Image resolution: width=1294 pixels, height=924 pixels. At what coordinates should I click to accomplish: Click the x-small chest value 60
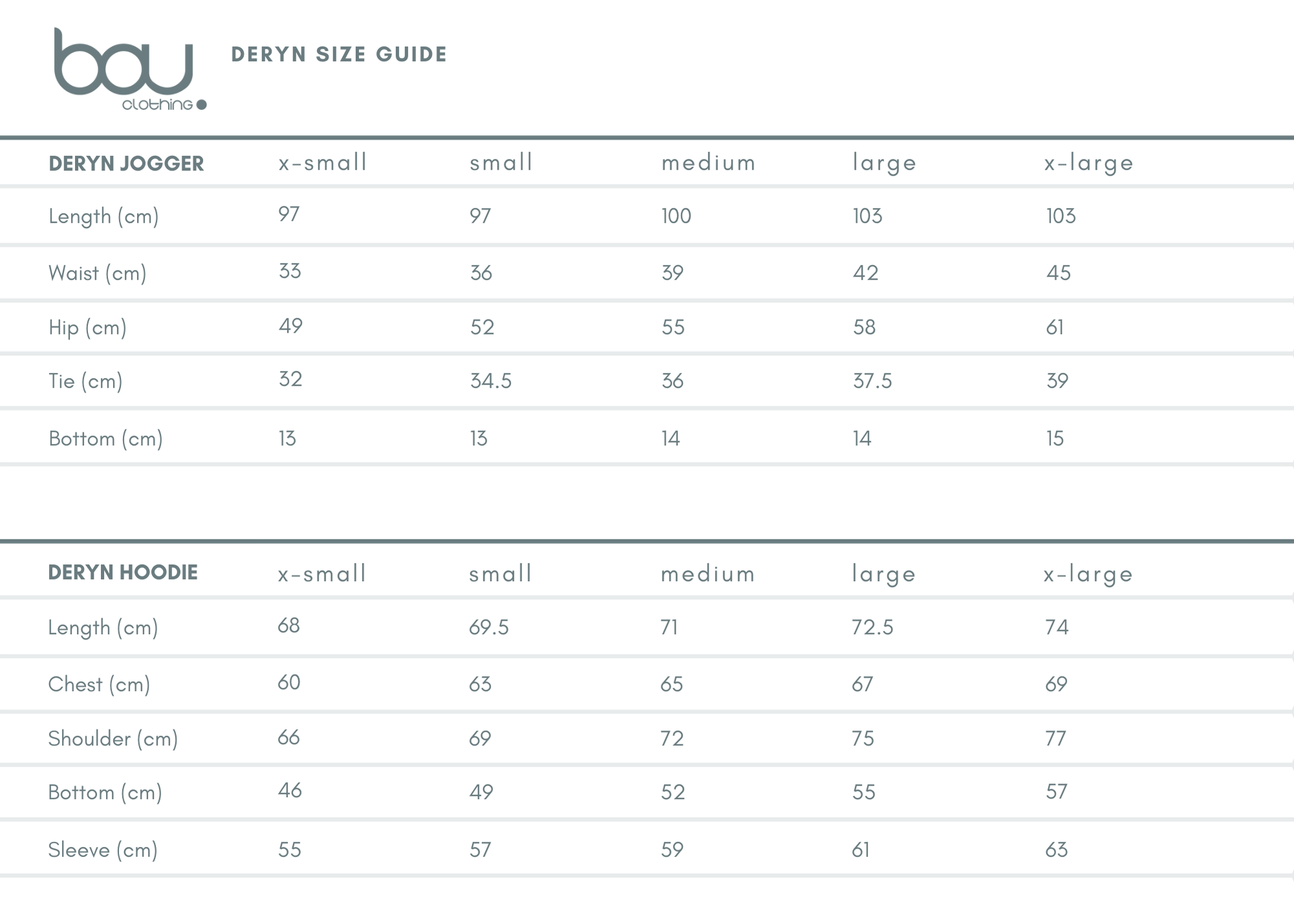pyautogui.click(x=289, y=683)
